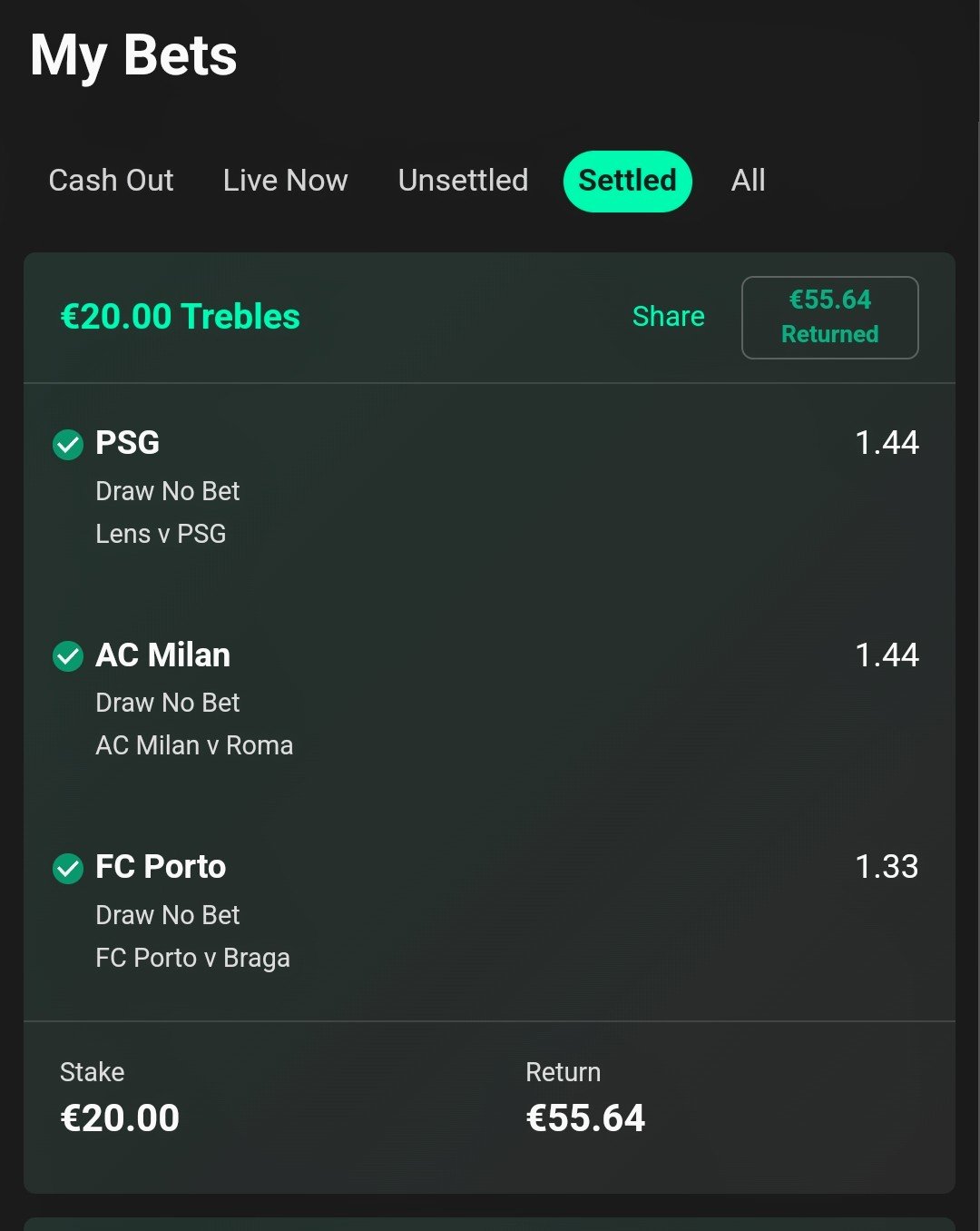Share the €20.00 Trebles bet
The image size is (980, 1231).
click(x=668, y=317)
